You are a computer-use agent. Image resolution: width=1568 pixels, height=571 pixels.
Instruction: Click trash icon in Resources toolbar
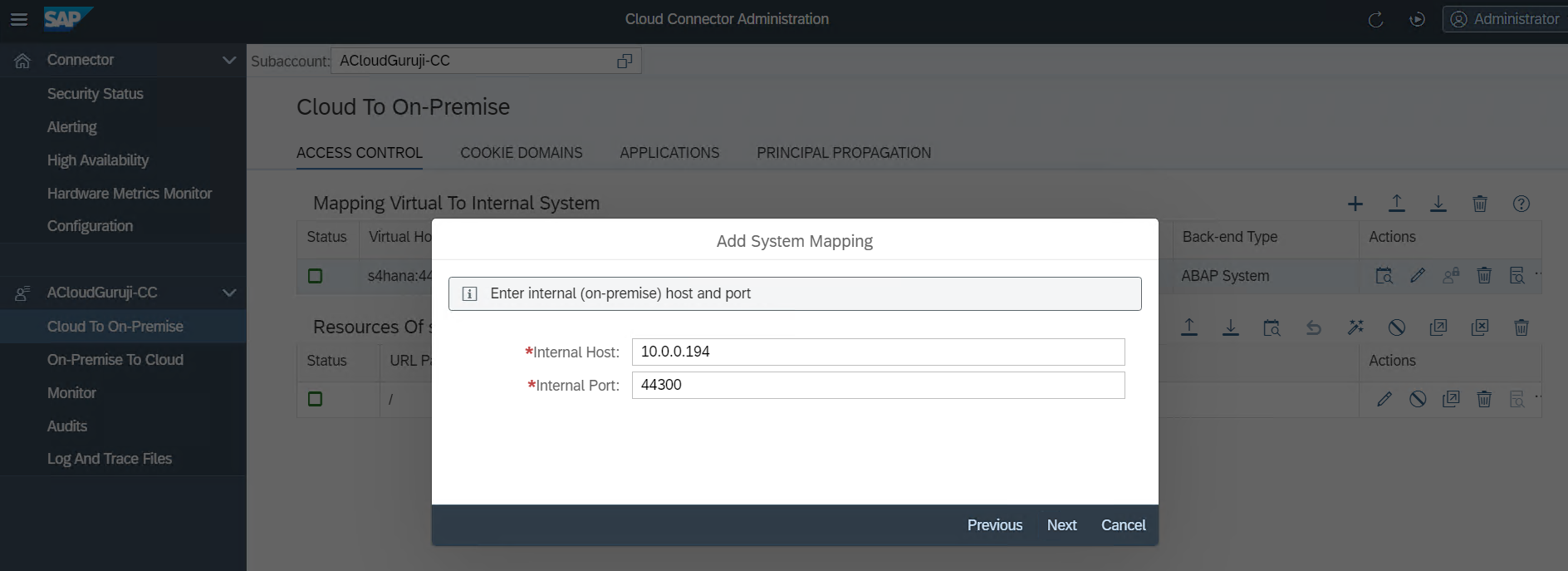(x=1521, y=327)
